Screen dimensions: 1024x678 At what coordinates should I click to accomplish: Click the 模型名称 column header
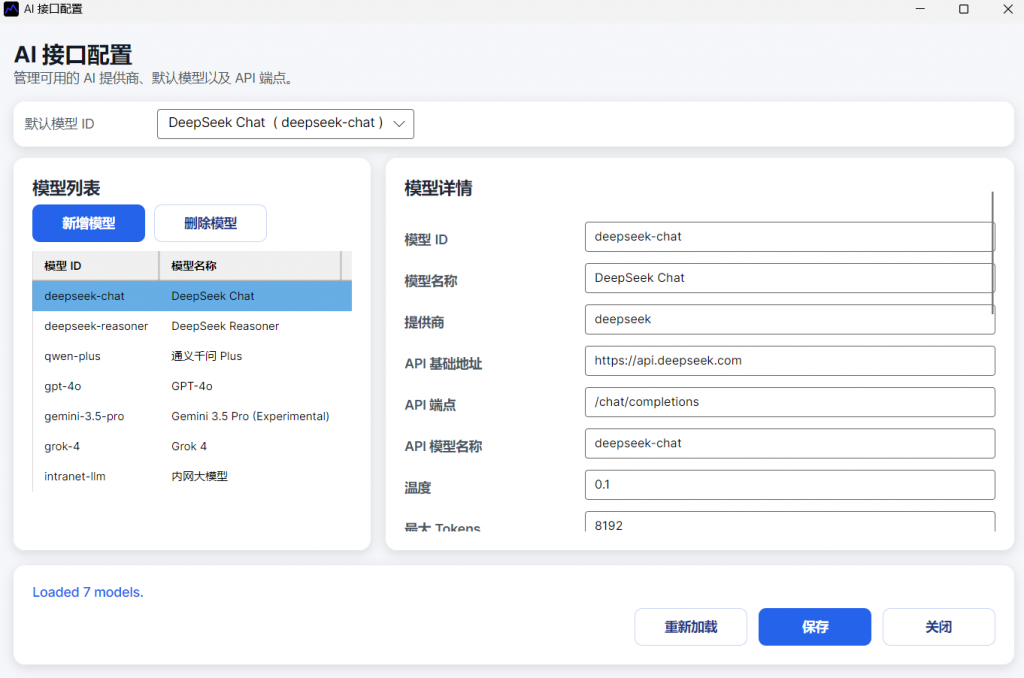[250, 266]
